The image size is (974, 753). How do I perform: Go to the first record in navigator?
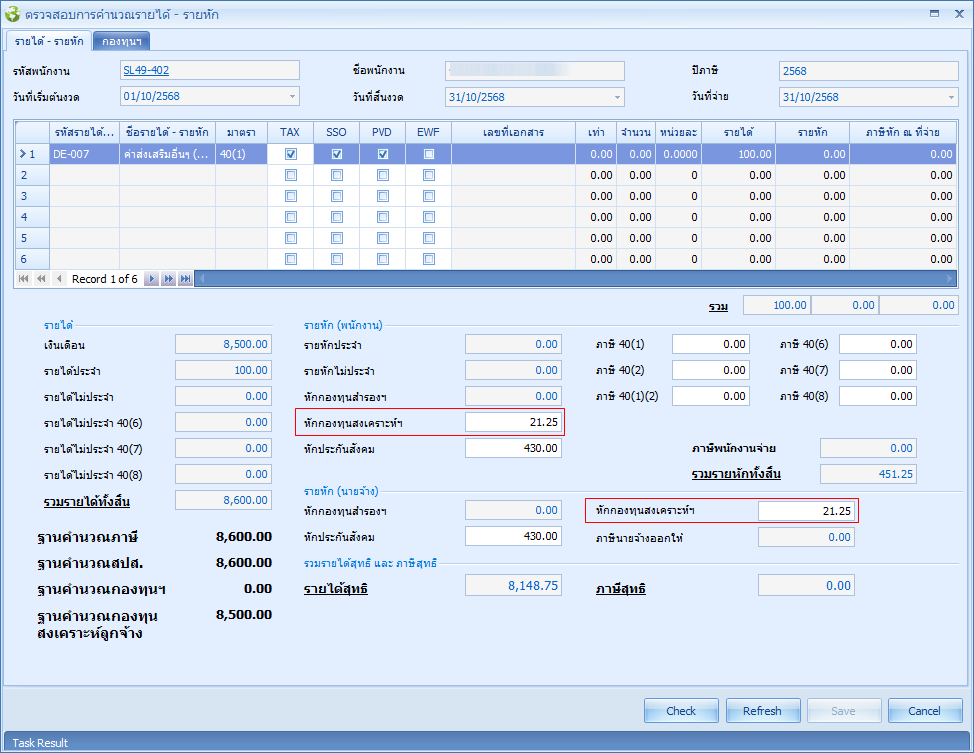(25, 279)
